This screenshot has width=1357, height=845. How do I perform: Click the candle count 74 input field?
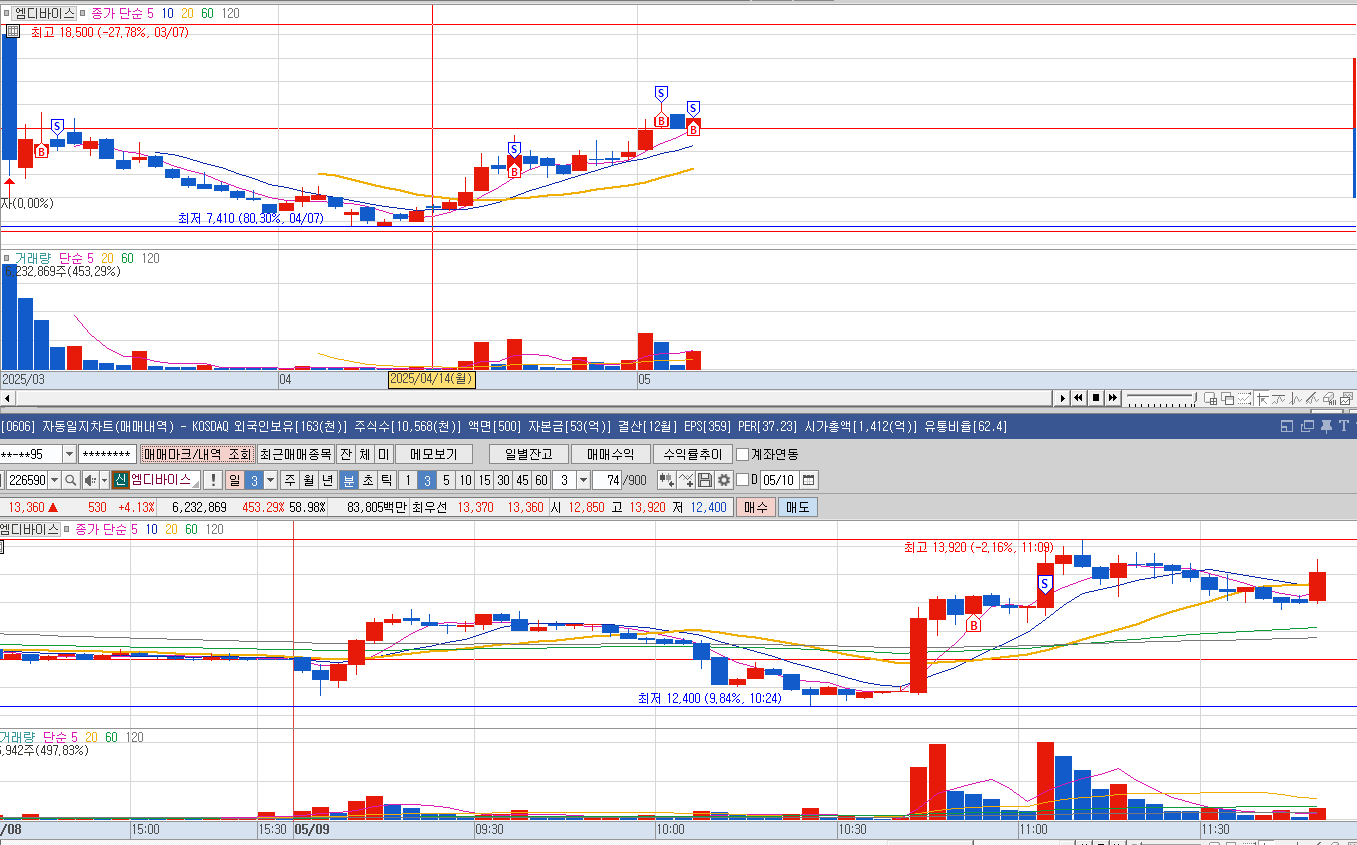pyautogui.click(x=606, y=480)
